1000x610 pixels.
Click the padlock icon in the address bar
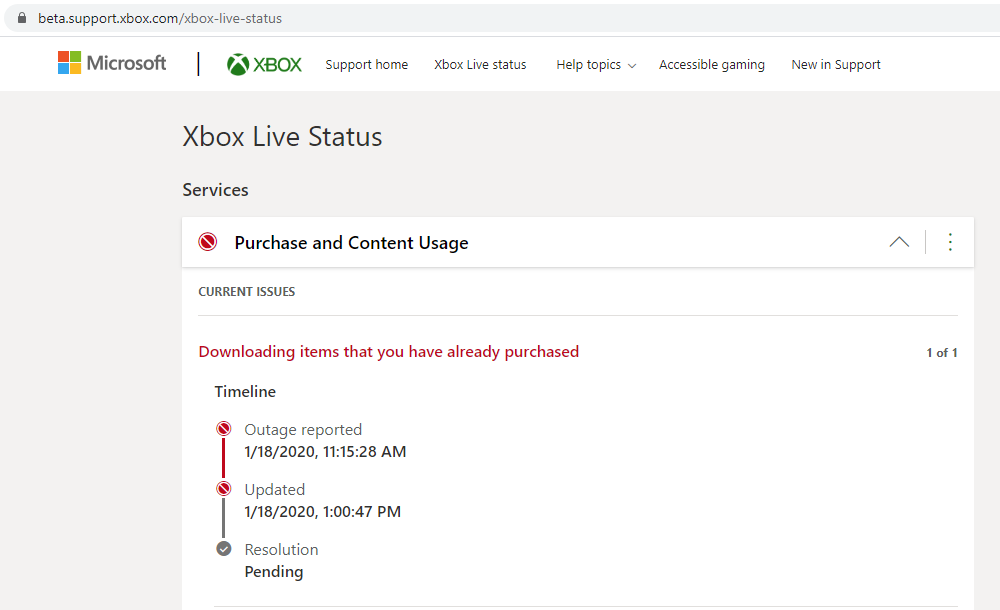click(22, 18)
